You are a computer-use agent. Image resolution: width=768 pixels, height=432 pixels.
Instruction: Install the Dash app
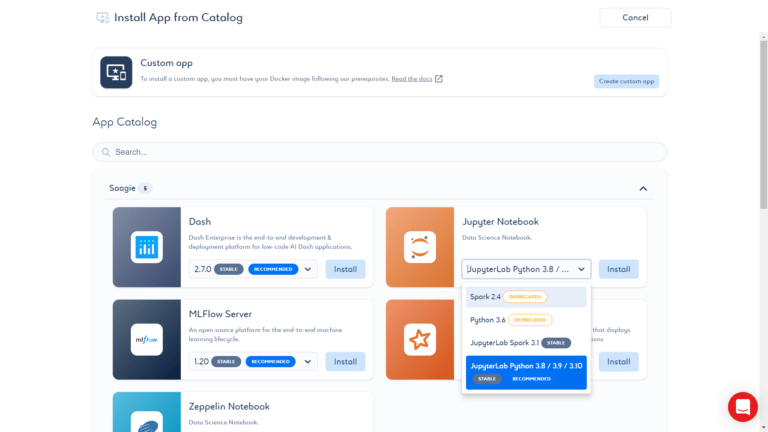coord(345,269)
